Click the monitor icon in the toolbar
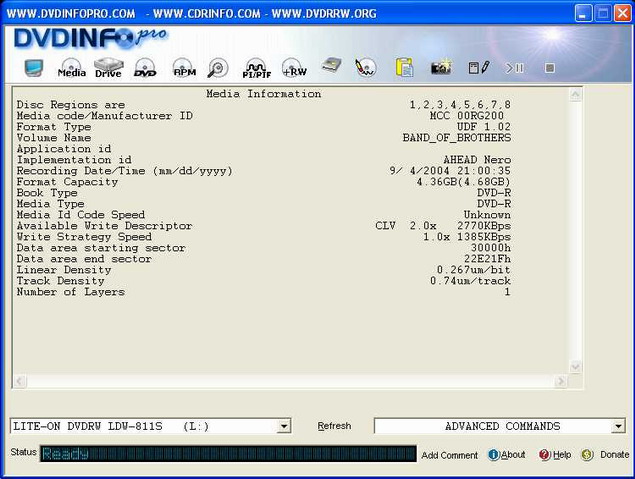Image resolution: width=635 pixels, height=479 pixels. 34,68
